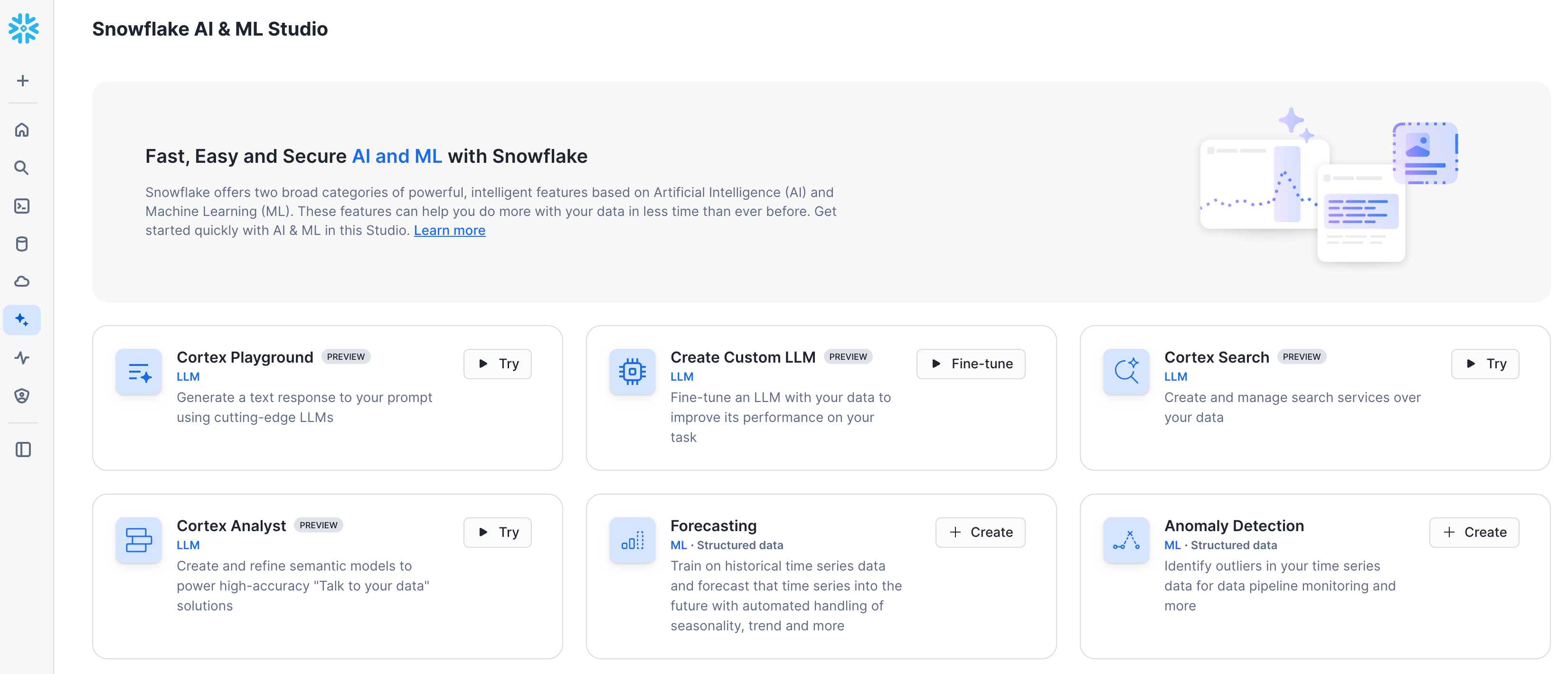Select the AI & ML sparkle icon
This screenshot has width=1568, height=674.
(22, 320)
